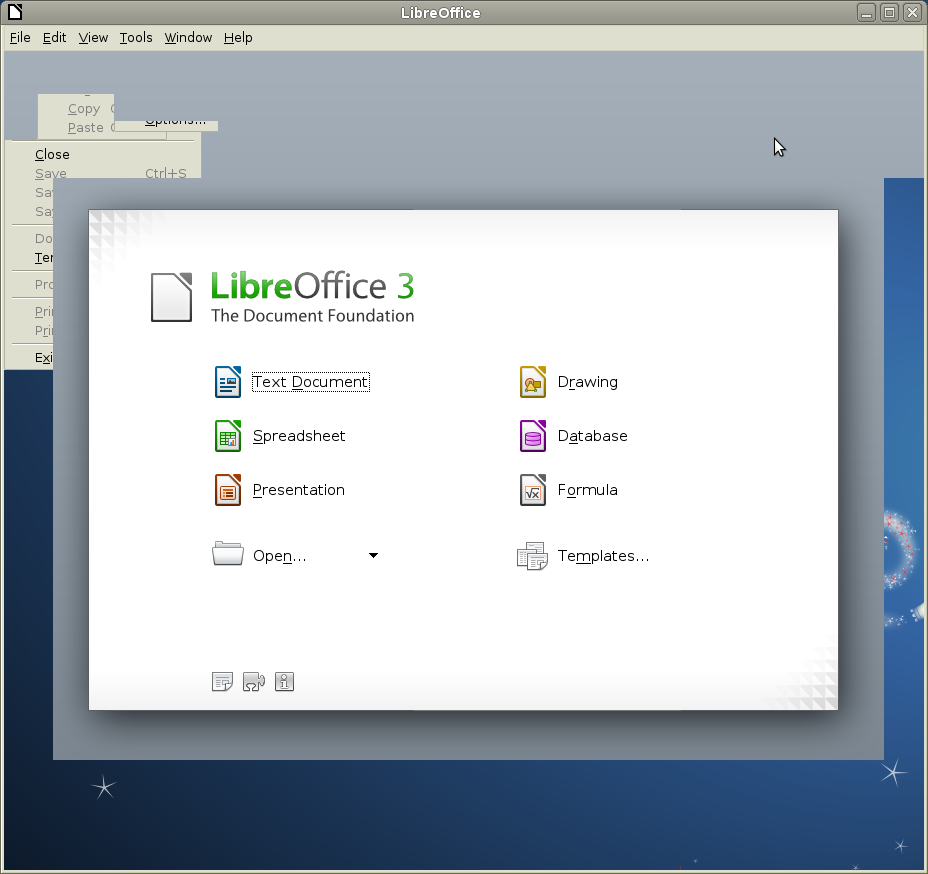Click the Spreadsheet Calc icon
This screenshot has width=928, height=874.
(x=228, y=436)
